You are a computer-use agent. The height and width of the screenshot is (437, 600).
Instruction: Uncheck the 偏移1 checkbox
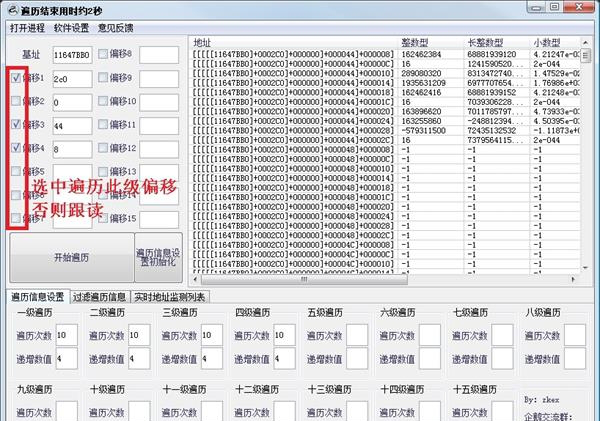point(16,78)
